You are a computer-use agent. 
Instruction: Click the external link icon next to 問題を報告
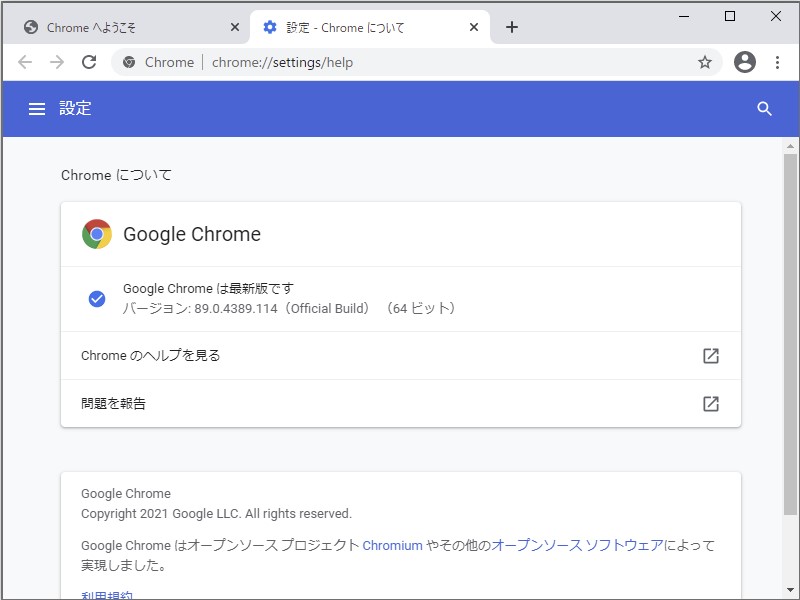coord(711,404)
